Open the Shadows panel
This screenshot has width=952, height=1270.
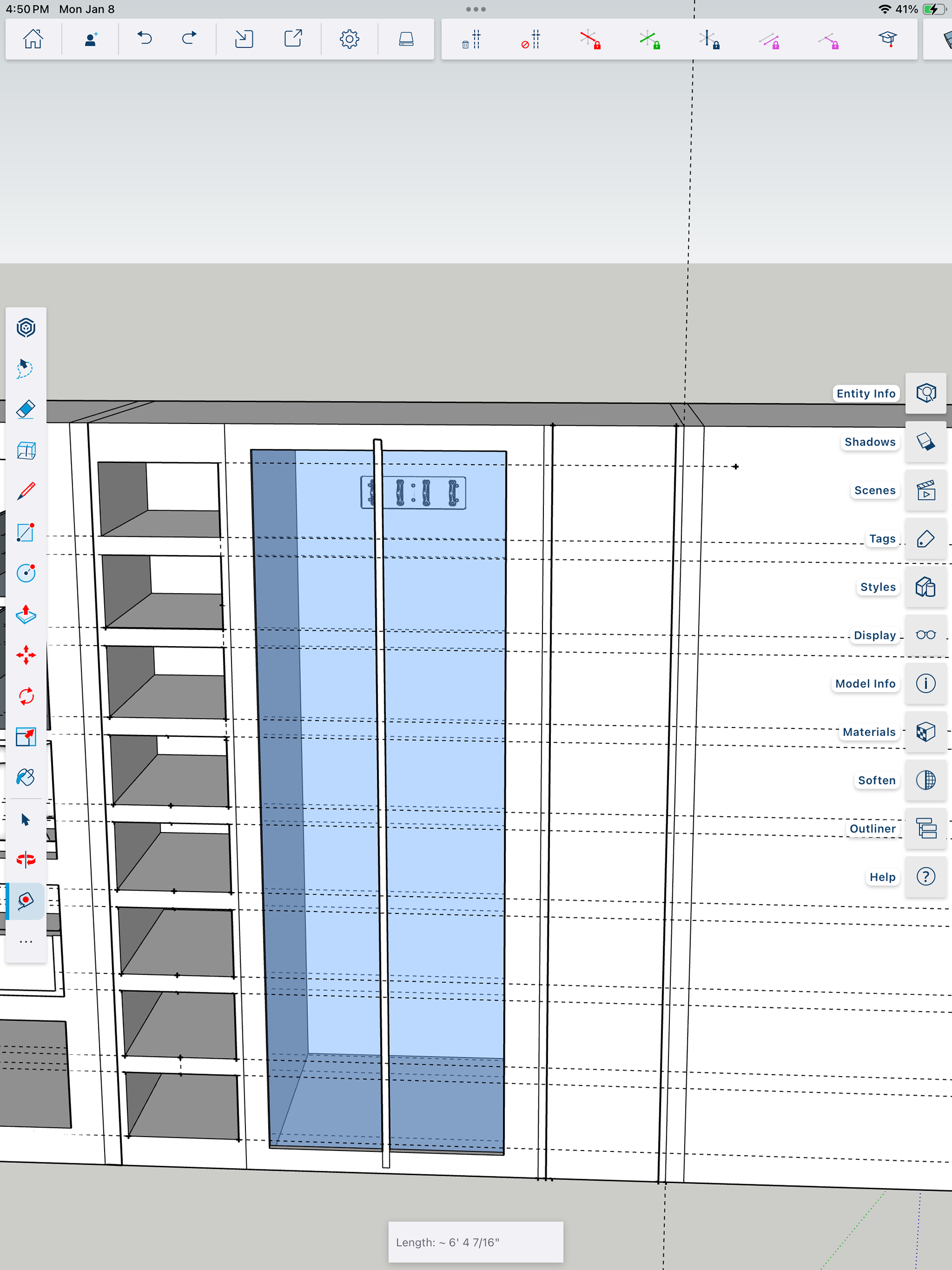925,441
